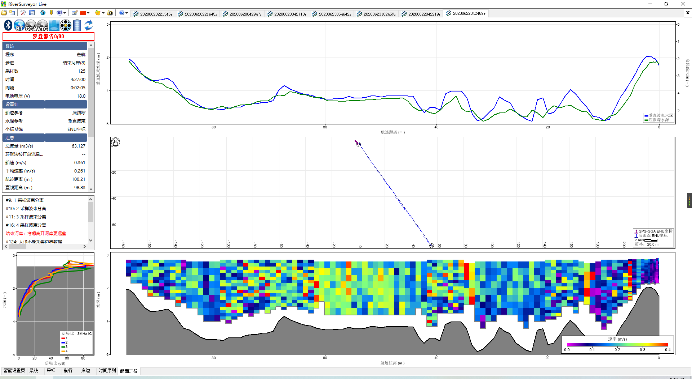This screenshot has height=379, width=692.
Task: Click message list scroll-down arrow
Action: [91, 241]
